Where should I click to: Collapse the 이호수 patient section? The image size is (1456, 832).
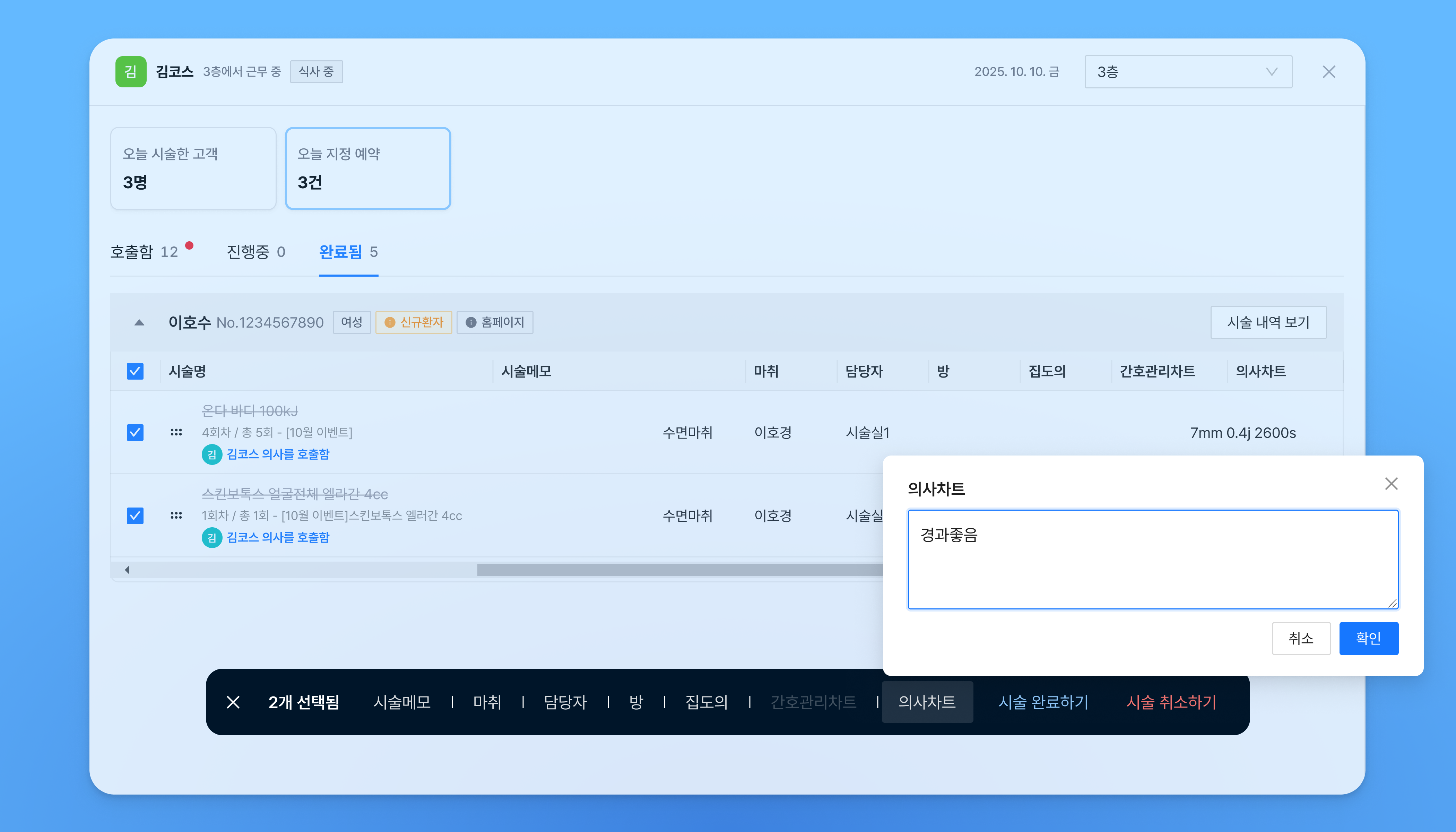(x=139, y=323)
